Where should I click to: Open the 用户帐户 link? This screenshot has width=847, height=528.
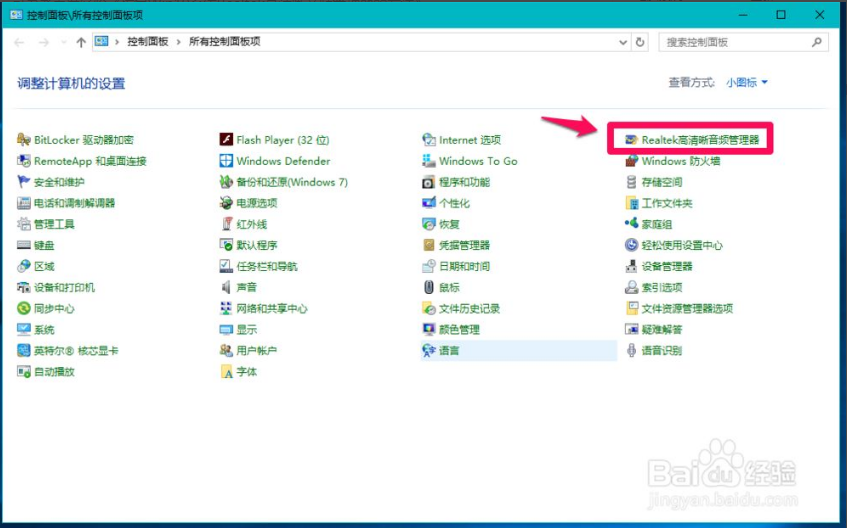tap(257, 351)
